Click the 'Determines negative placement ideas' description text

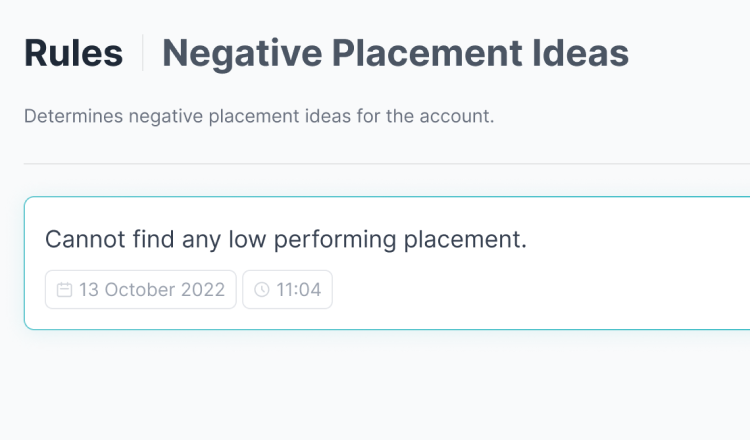click(259, 116)
